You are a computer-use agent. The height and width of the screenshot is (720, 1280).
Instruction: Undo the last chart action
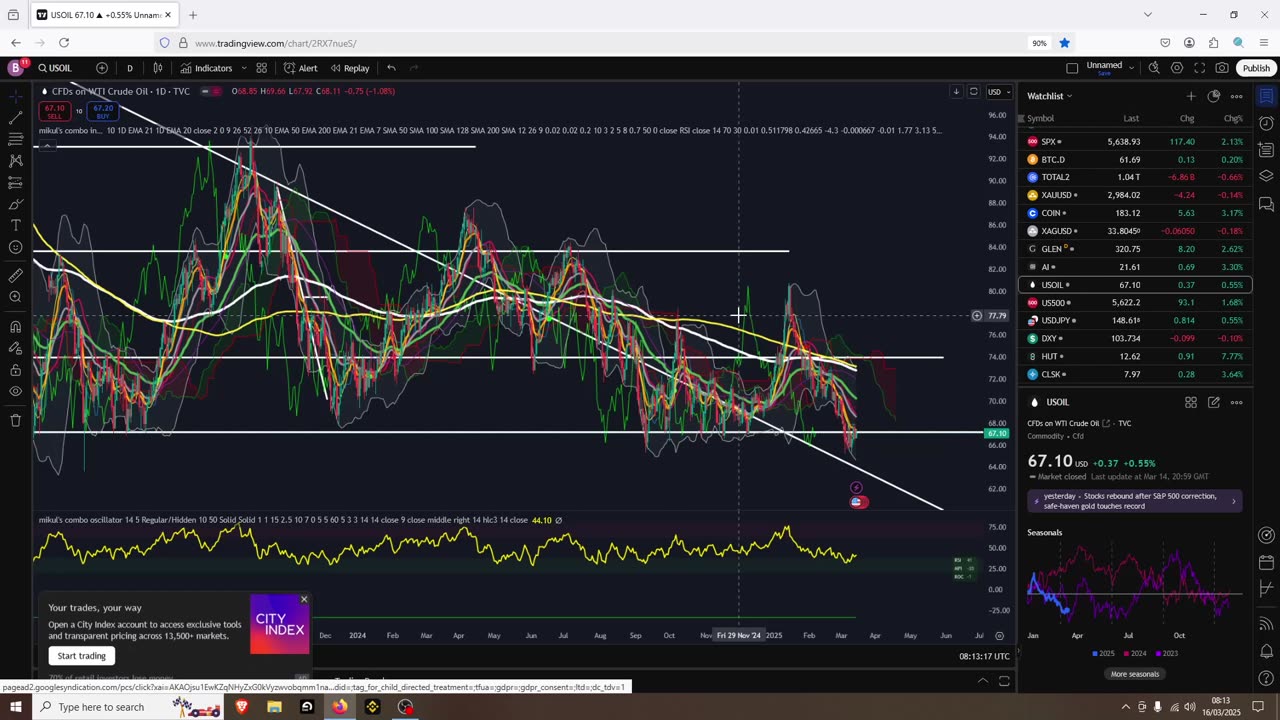tap(391, 68)
